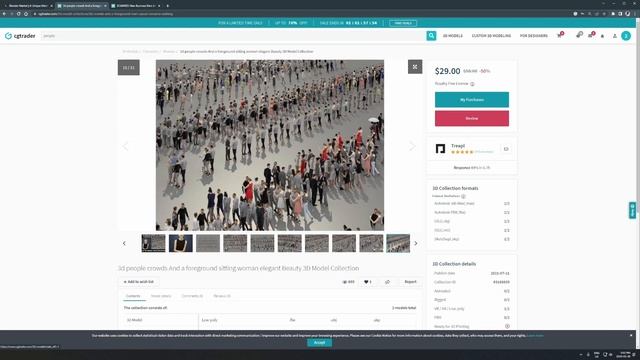Click the My Purchases button
Viewport: 640px width, 360px height.
472,100
